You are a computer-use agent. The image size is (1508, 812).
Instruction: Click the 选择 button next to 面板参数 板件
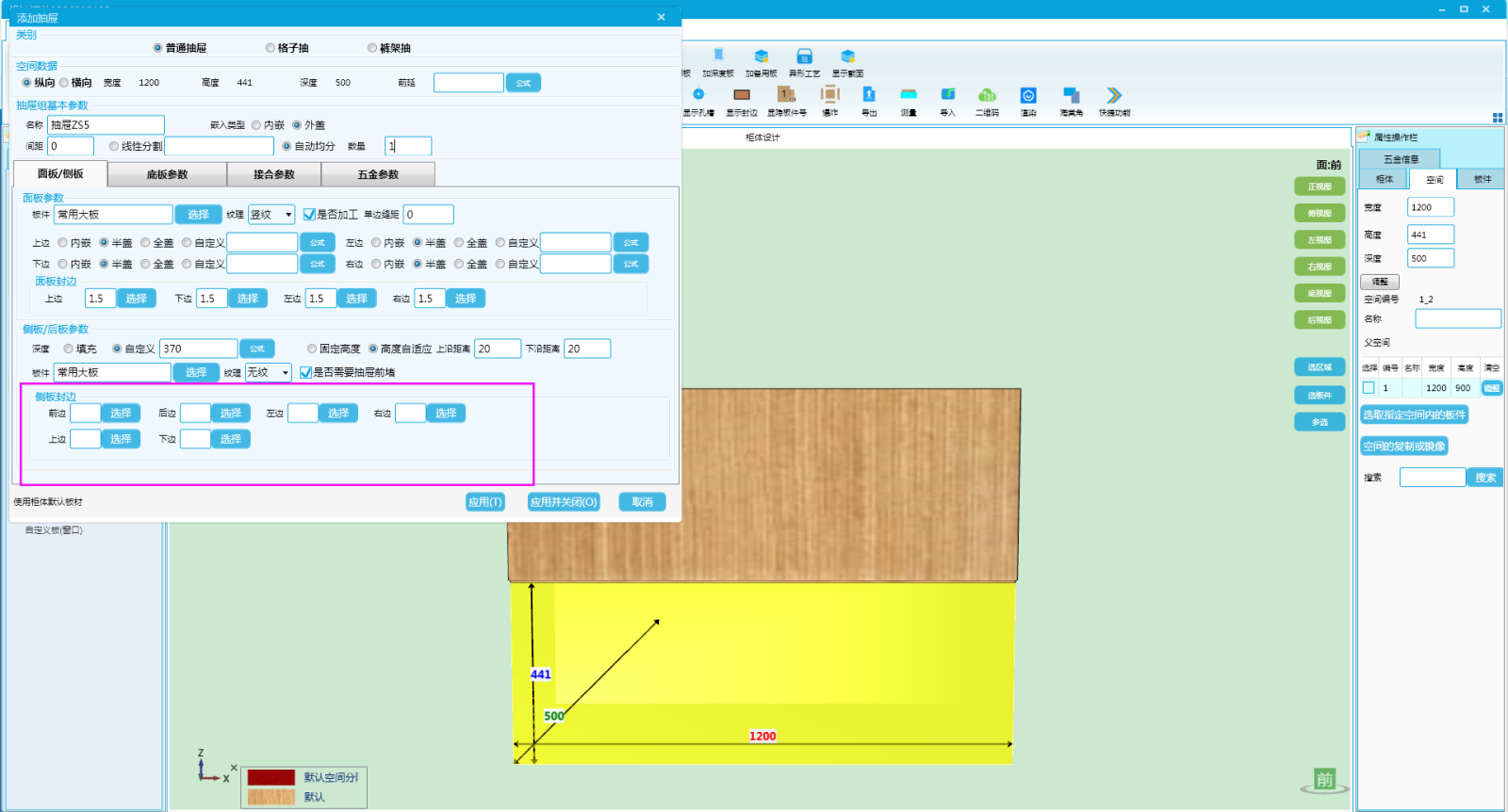198,215
